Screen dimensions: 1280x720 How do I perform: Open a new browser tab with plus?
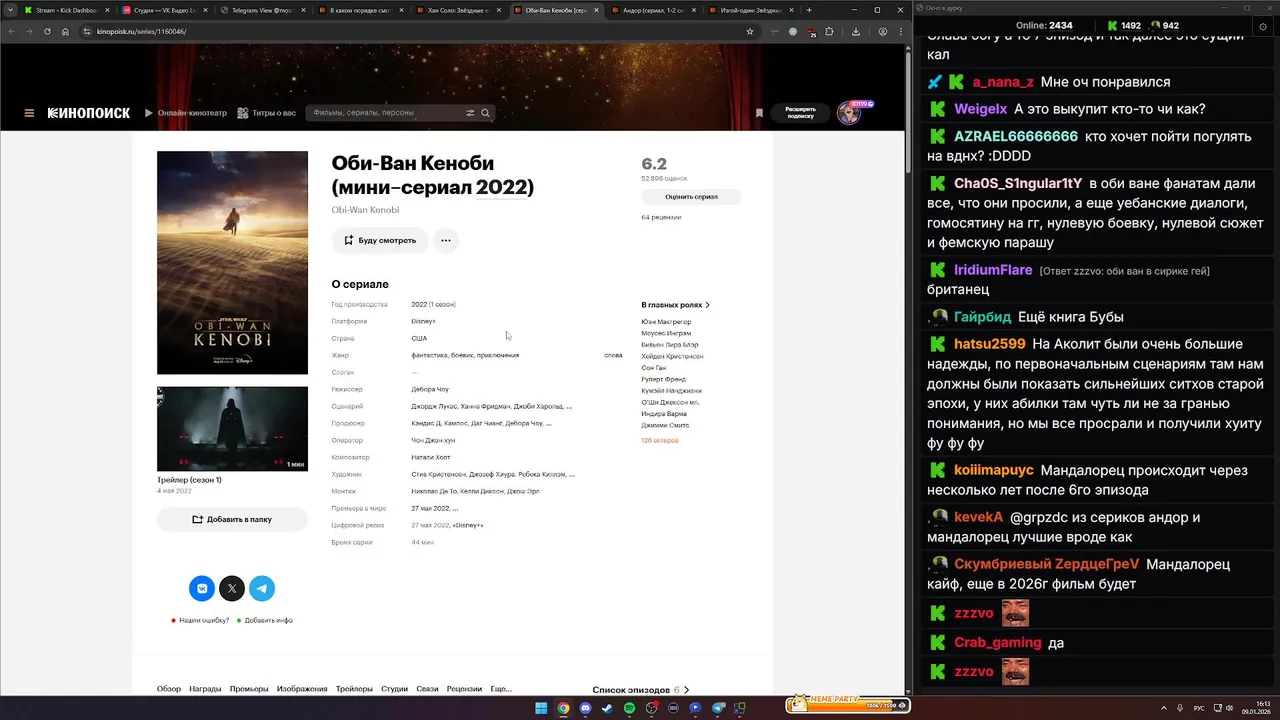click(809, 10)
